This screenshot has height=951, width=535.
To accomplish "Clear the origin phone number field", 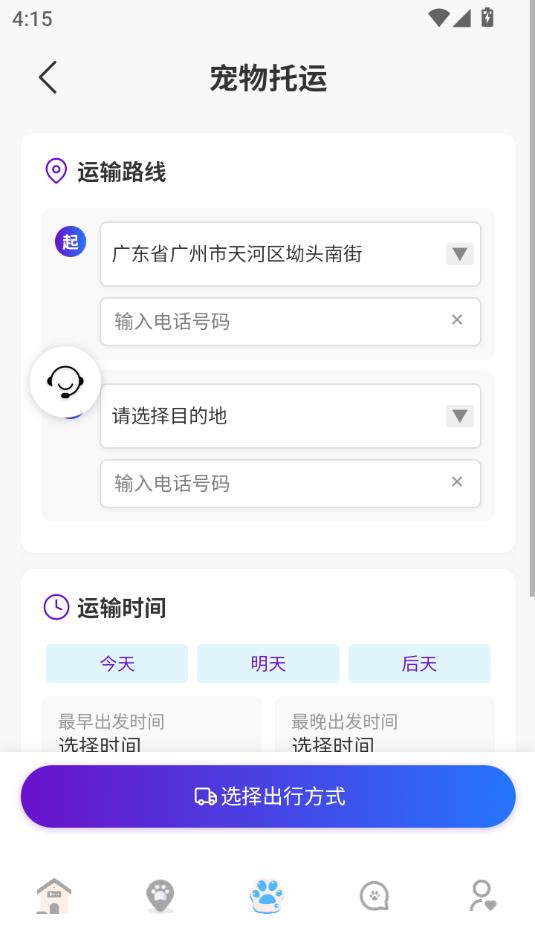I will [x=457, y=320].
